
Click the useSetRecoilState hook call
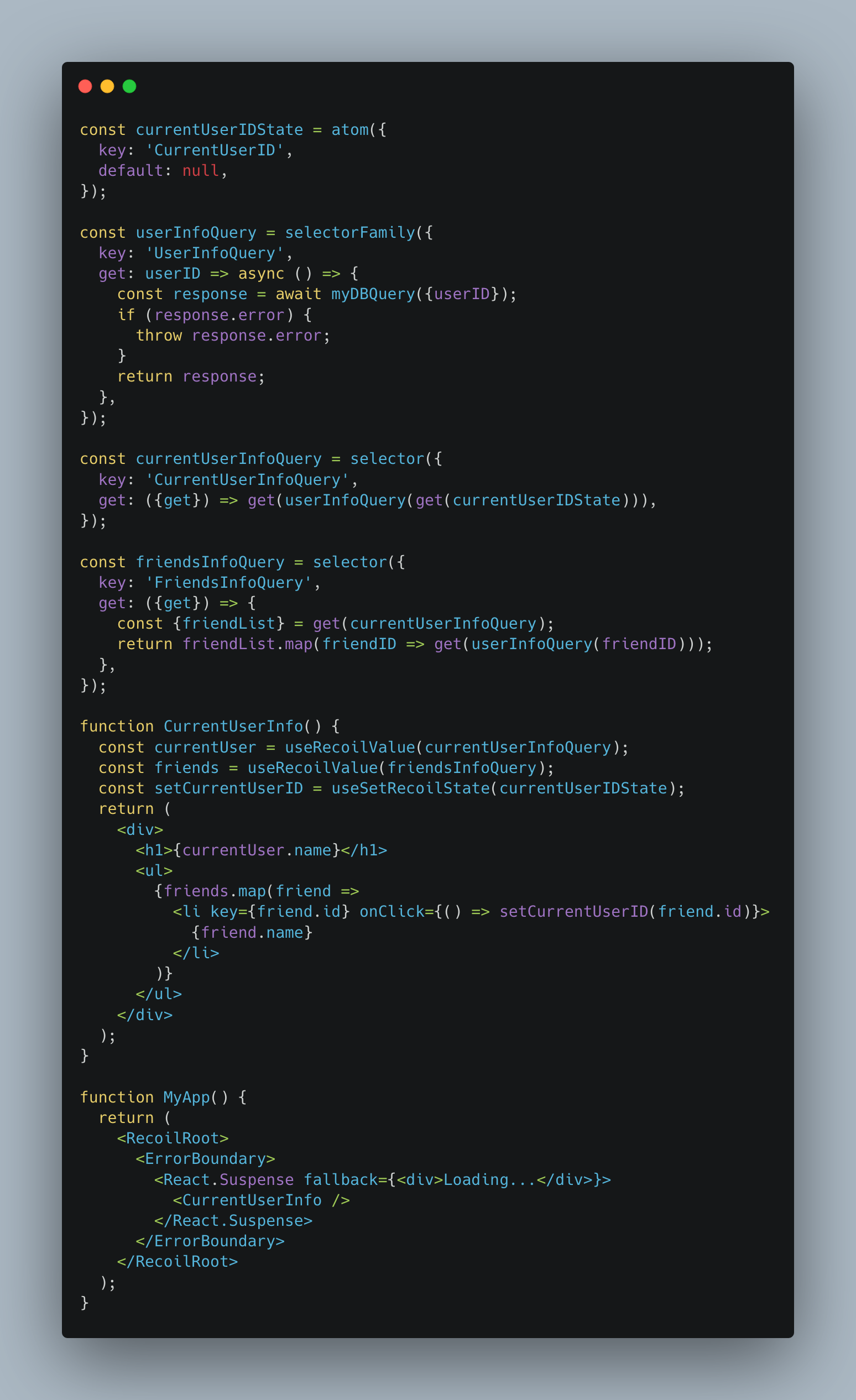pos(410,788)
